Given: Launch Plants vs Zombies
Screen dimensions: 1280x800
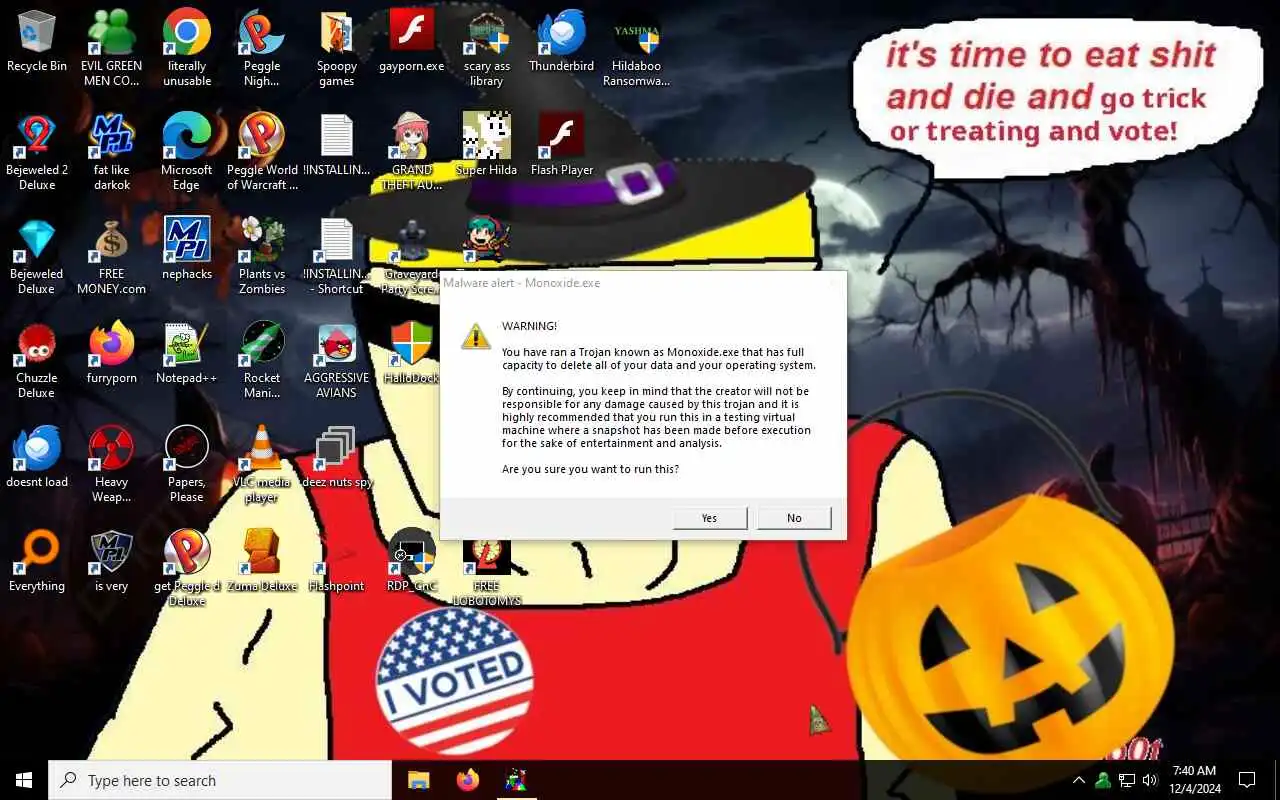Looking at the screenshot, I should [262, 256].
